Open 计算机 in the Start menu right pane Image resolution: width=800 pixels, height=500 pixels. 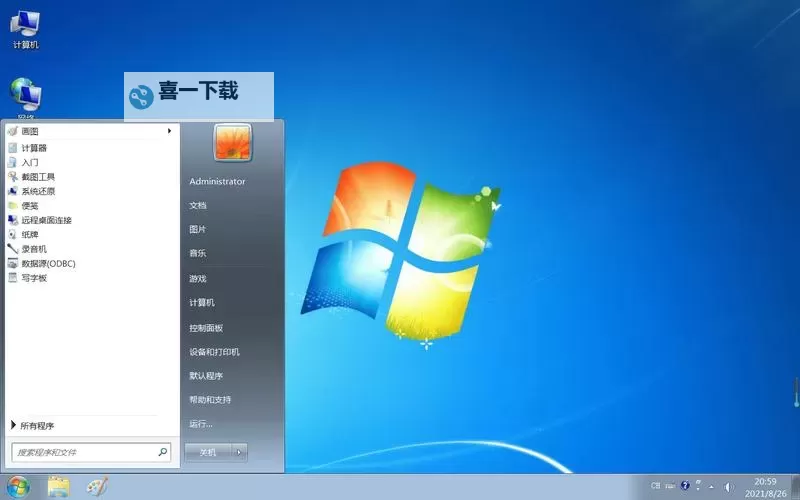click(x=202, y=303)
